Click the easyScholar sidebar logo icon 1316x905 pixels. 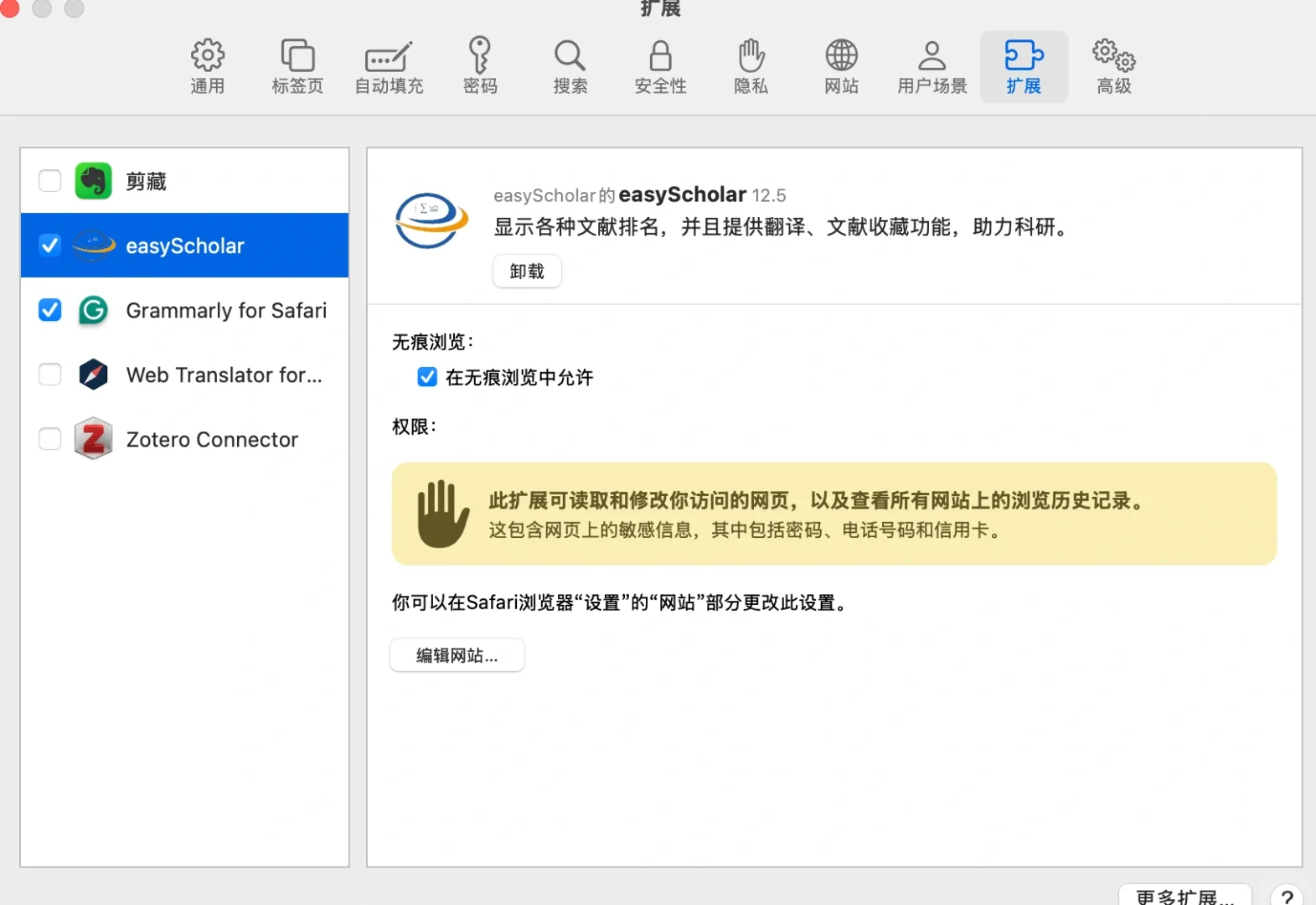point(93,246)
